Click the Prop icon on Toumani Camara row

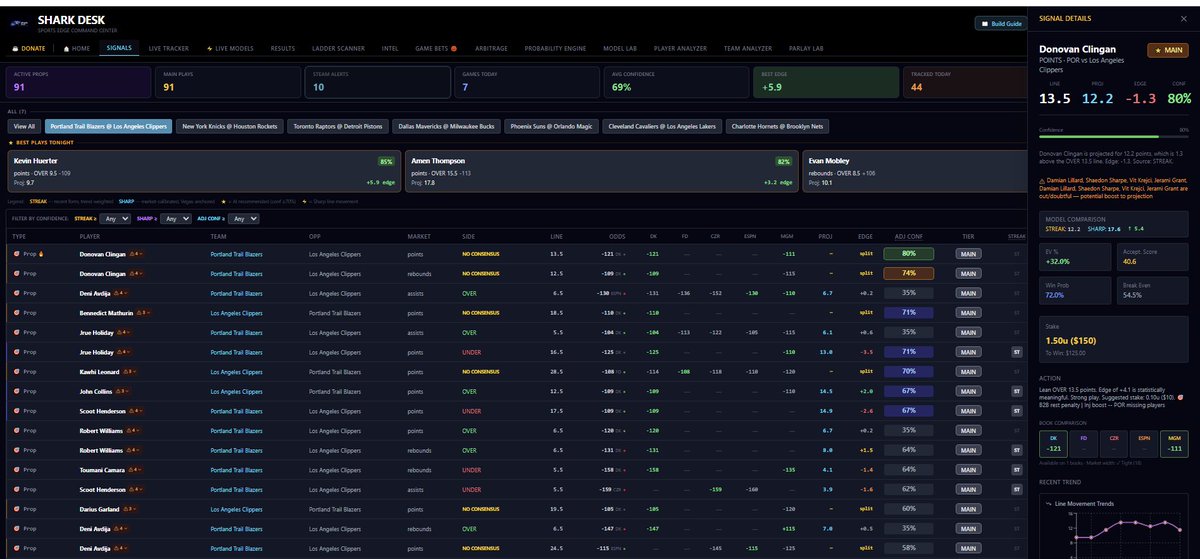coord(17,469)
